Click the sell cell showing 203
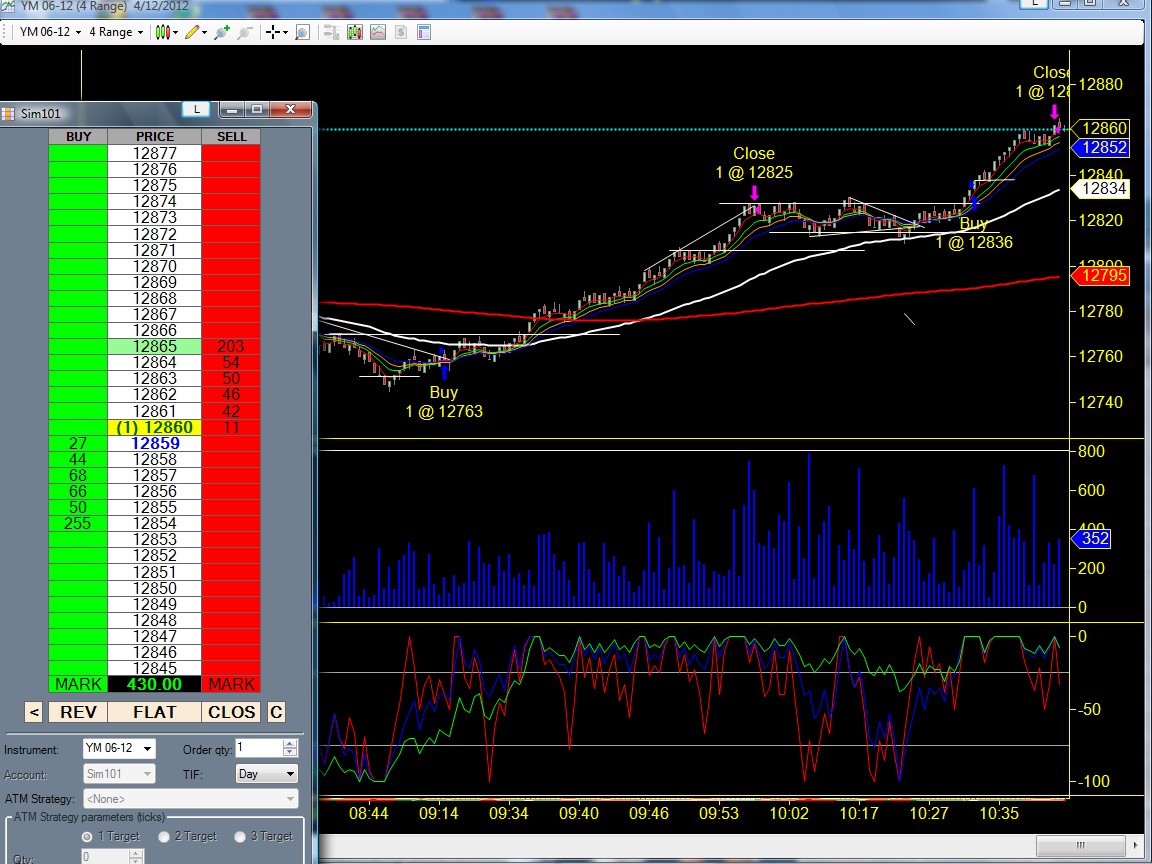 [231, 347]
